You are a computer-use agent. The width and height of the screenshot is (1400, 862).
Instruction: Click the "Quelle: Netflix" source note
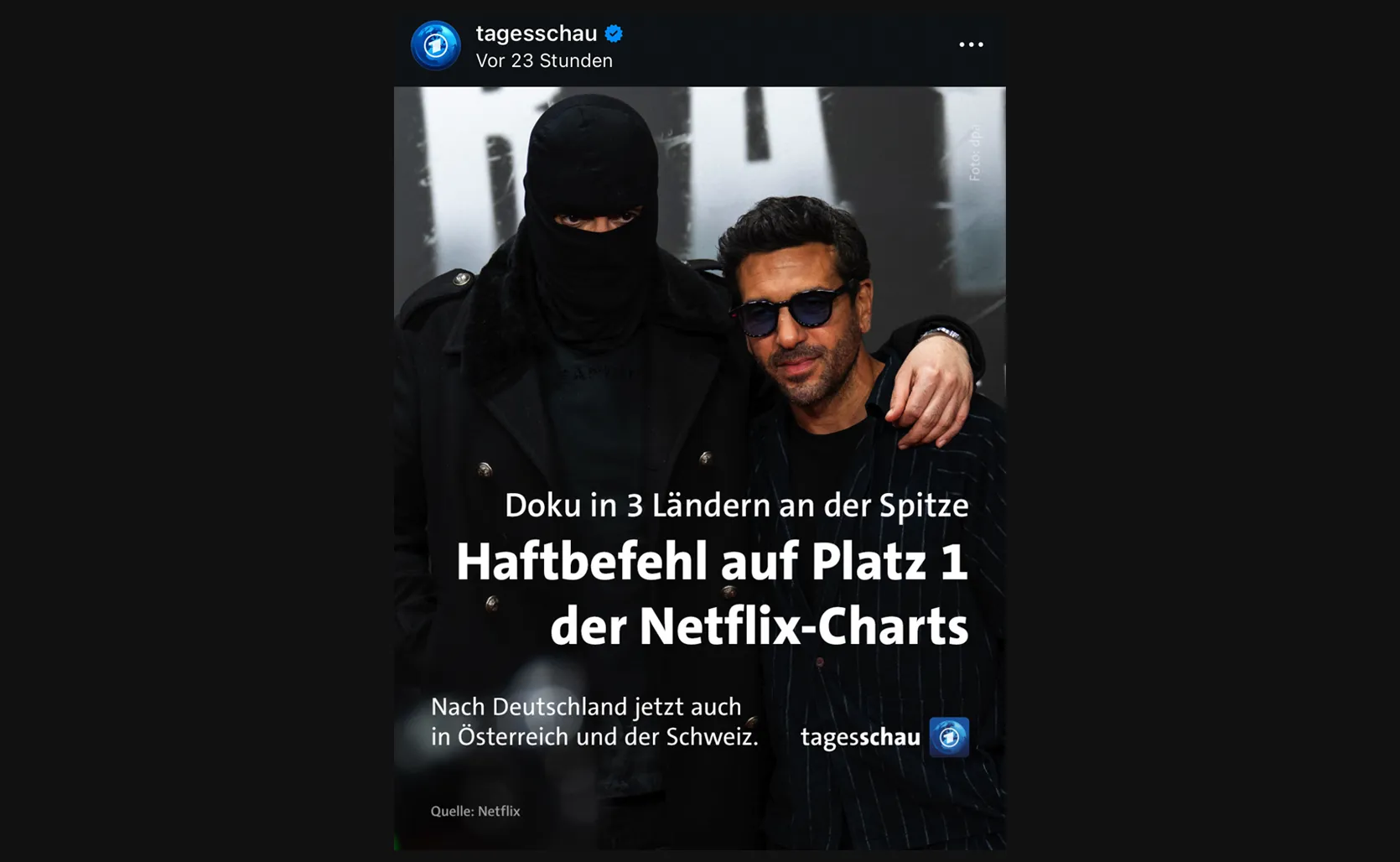(475, 812)
